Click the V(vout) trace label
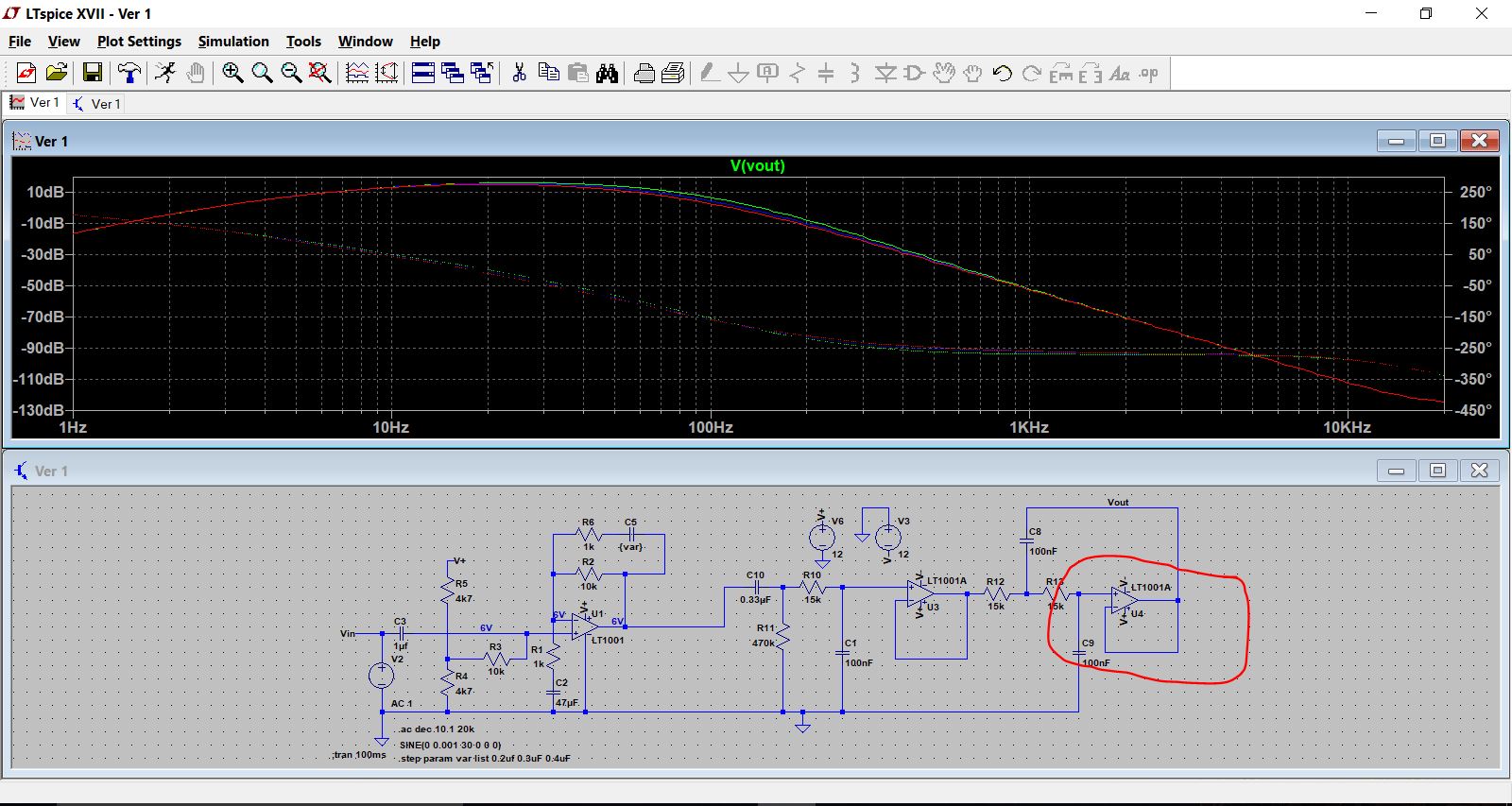Image resolution: width=1512 pixels, height=806 pixels. (757, 165)
